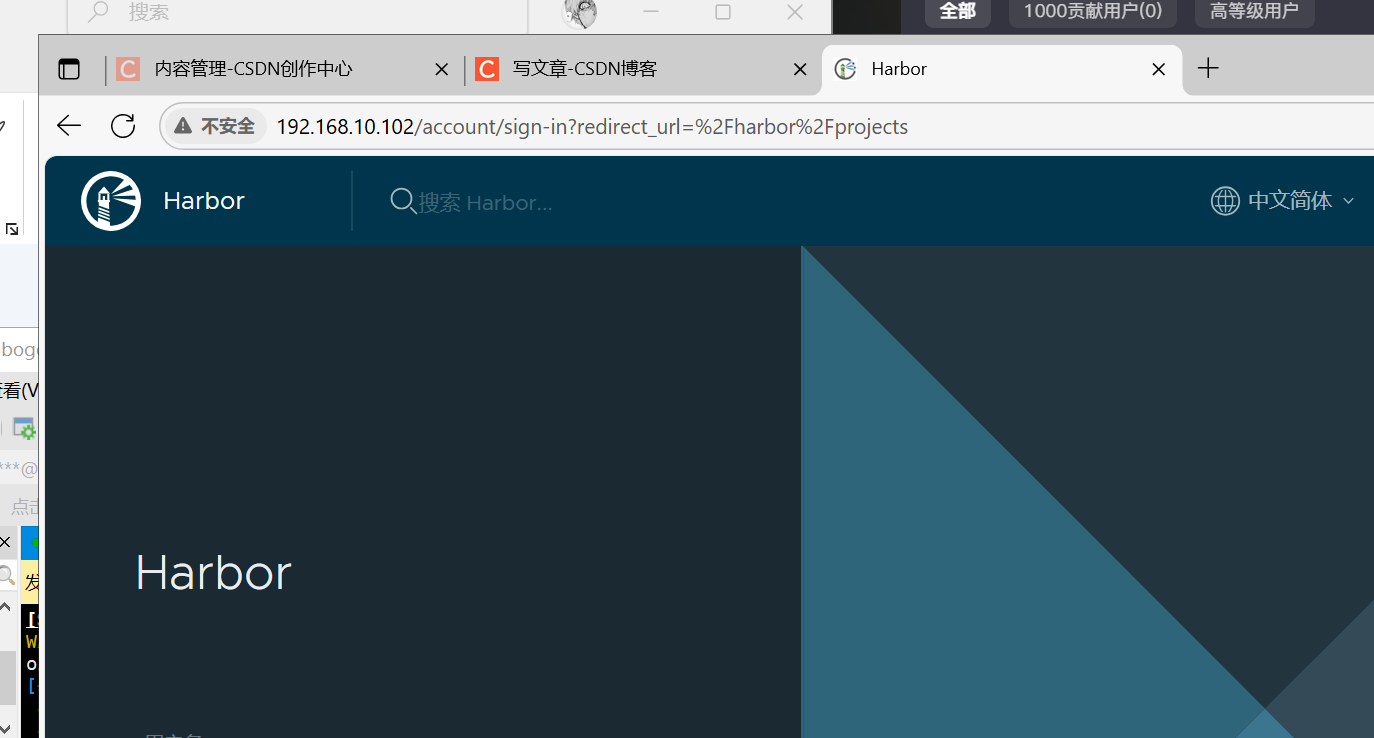This screenshot has width=1374, height=738.
Task: Click the 不安全 security warning badge
Action: (214, 127)
